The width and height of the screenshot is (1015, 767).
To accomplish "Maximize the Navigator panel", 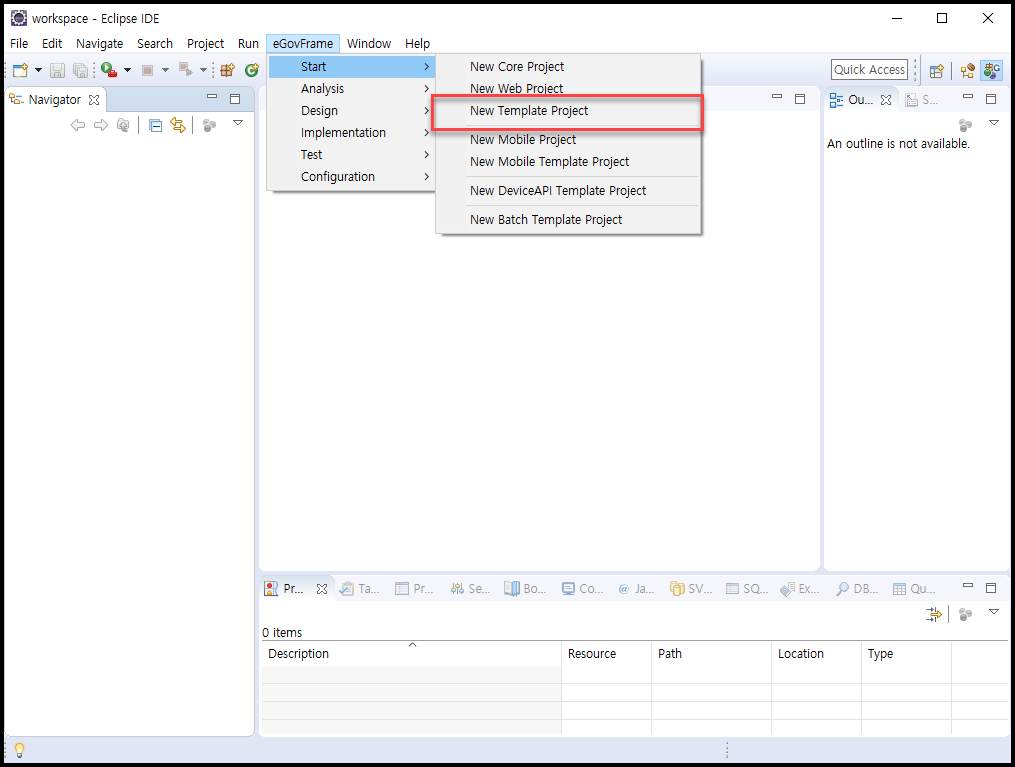I will click(235, 99).
